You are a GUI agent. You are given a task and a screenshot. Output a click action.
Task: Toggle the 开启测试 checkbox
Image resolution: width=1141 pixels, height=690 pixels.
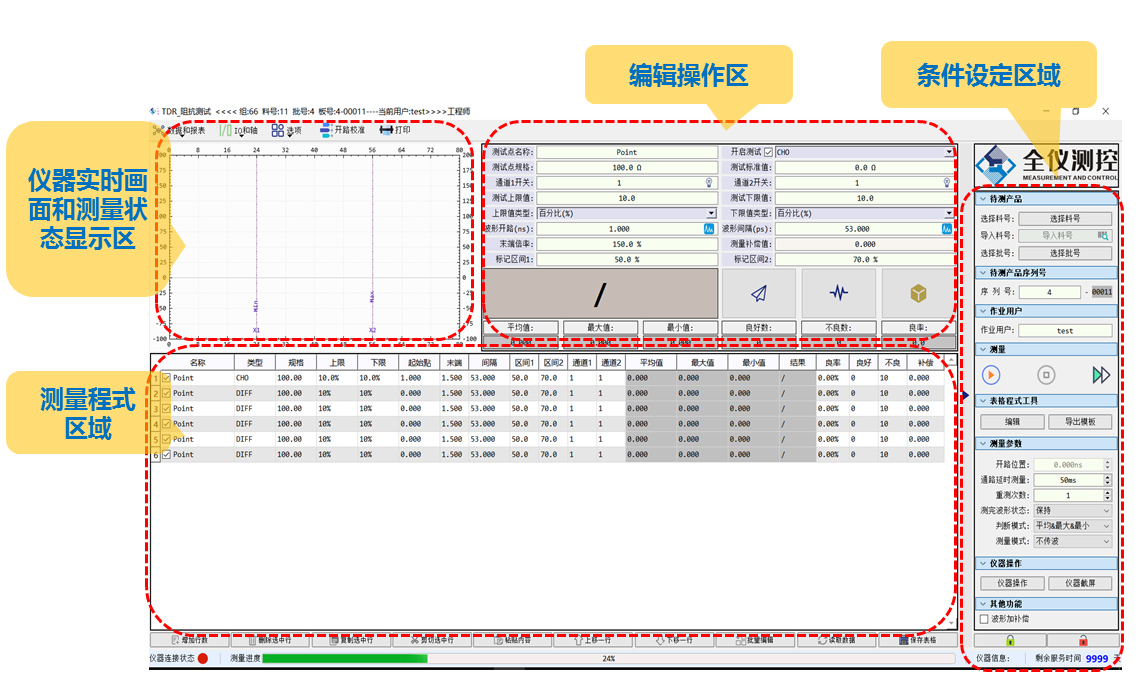(768, 152)
